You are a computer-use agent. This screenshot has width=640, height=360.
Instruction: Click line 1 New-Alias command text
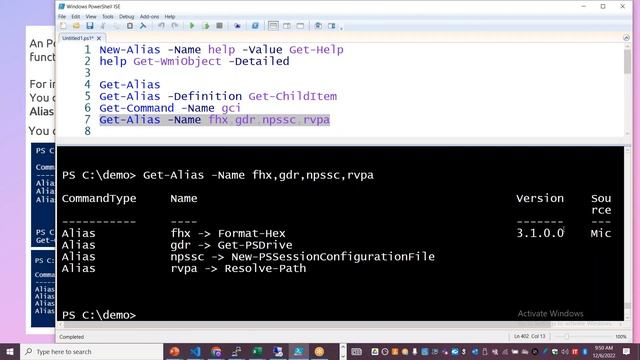coord(221,50)
